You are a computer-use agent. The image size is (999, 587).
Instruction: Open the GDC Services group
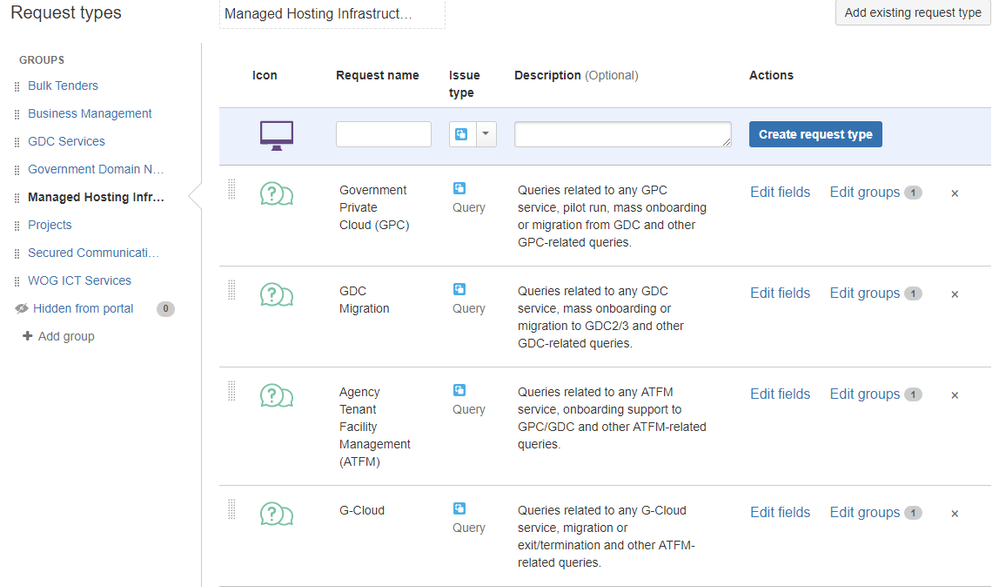66,141
